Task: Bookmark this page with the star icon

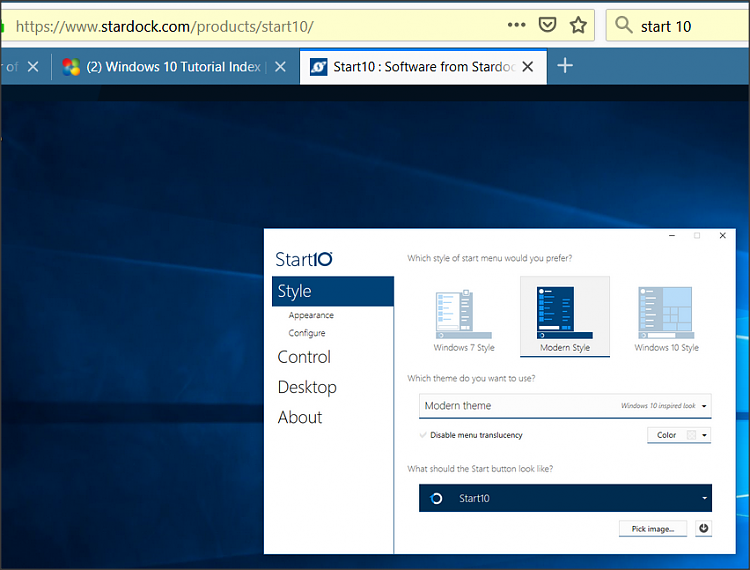Action: [578, 25]
